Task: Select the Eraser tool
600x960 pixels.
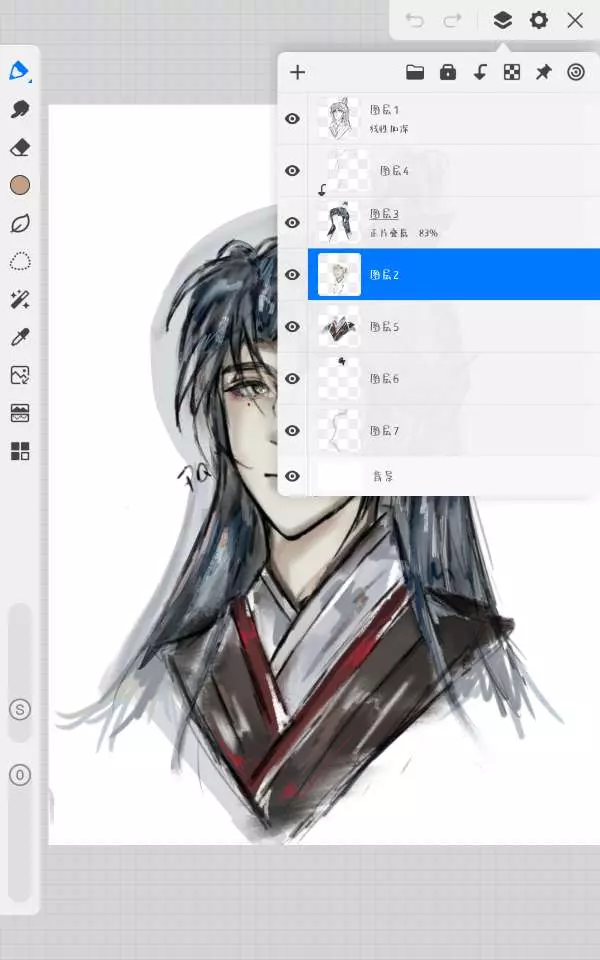Action: tap(19, 147)
